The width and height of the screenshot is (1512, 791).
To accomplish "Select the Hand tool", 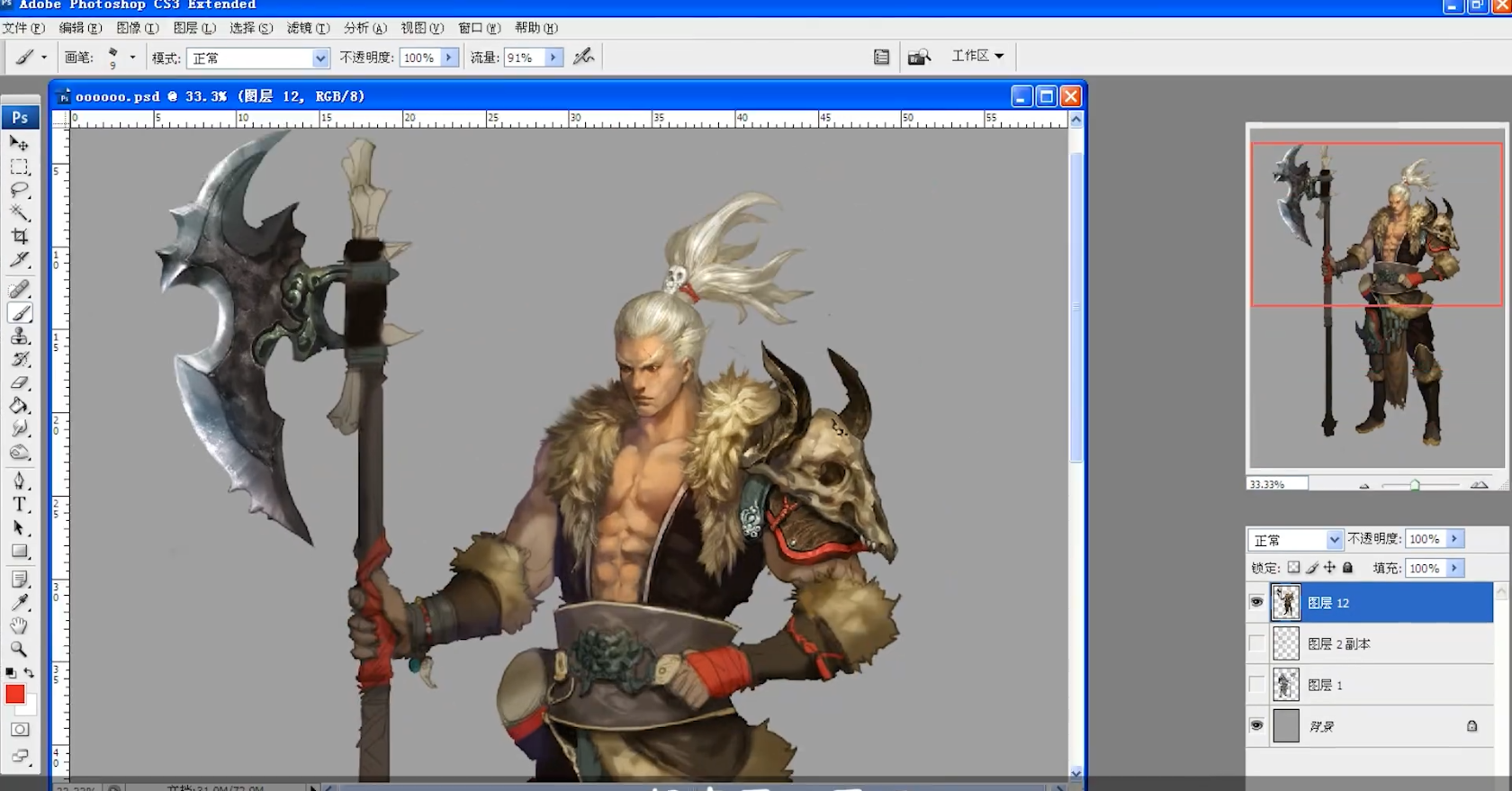I will pos(19,626).
